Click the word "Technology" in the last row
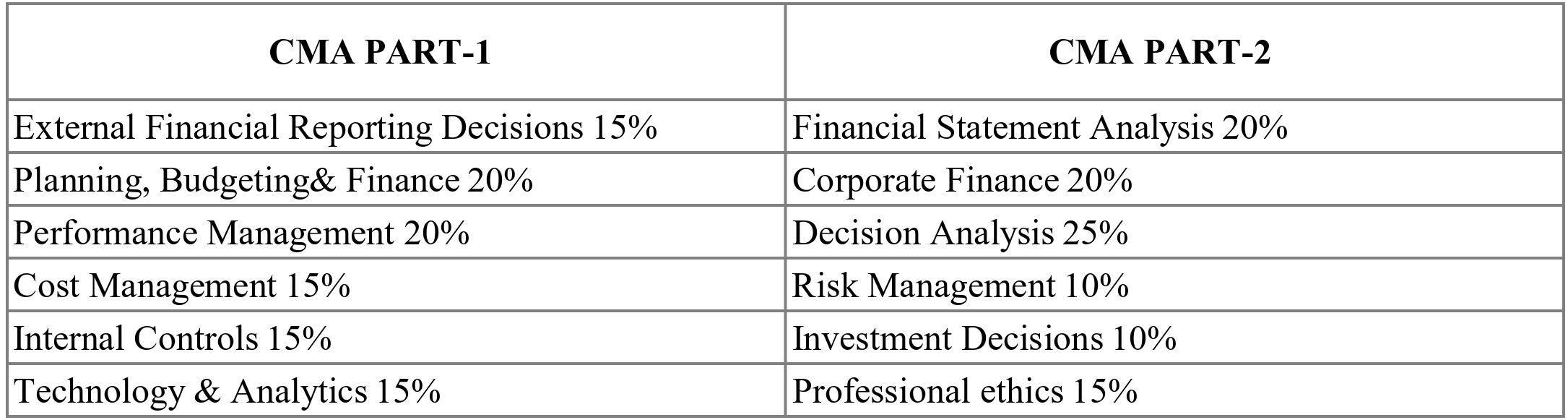1568x420 pixels. pyautogui.click(x=99, y=391)
